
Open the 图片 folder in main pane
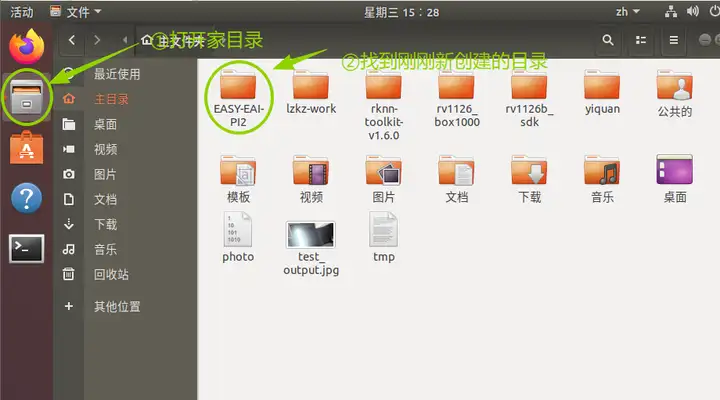click(x=383, y=180)
